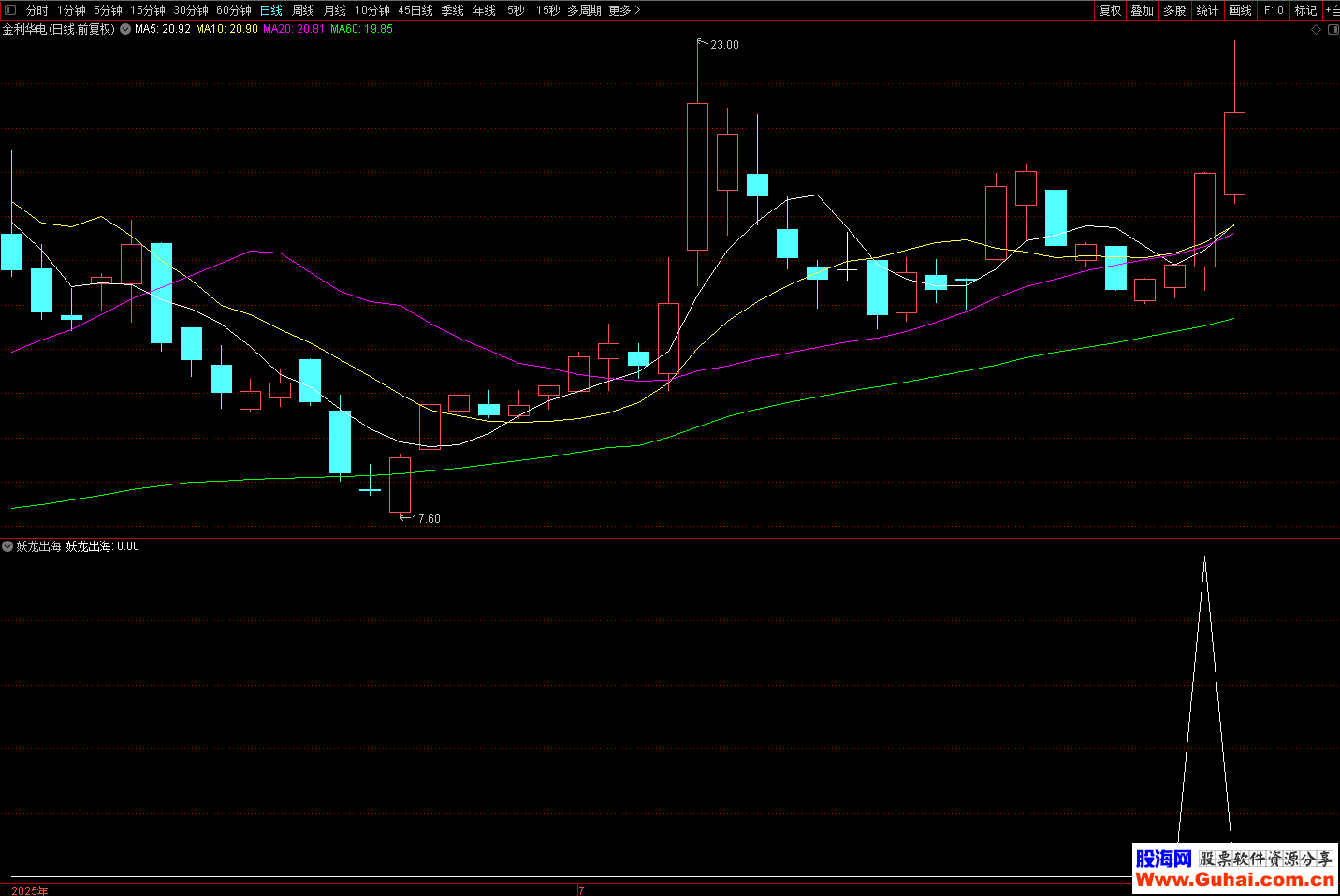Image resolution: width=1340 pixels, height=896 pixels.
Task: Select the 10分钟 period
Action: (371, 10)
